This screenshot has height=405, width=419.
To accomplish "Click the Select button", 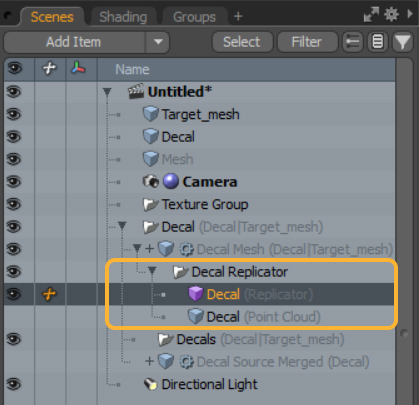I will pyautogui.click(x=242, y=42).
